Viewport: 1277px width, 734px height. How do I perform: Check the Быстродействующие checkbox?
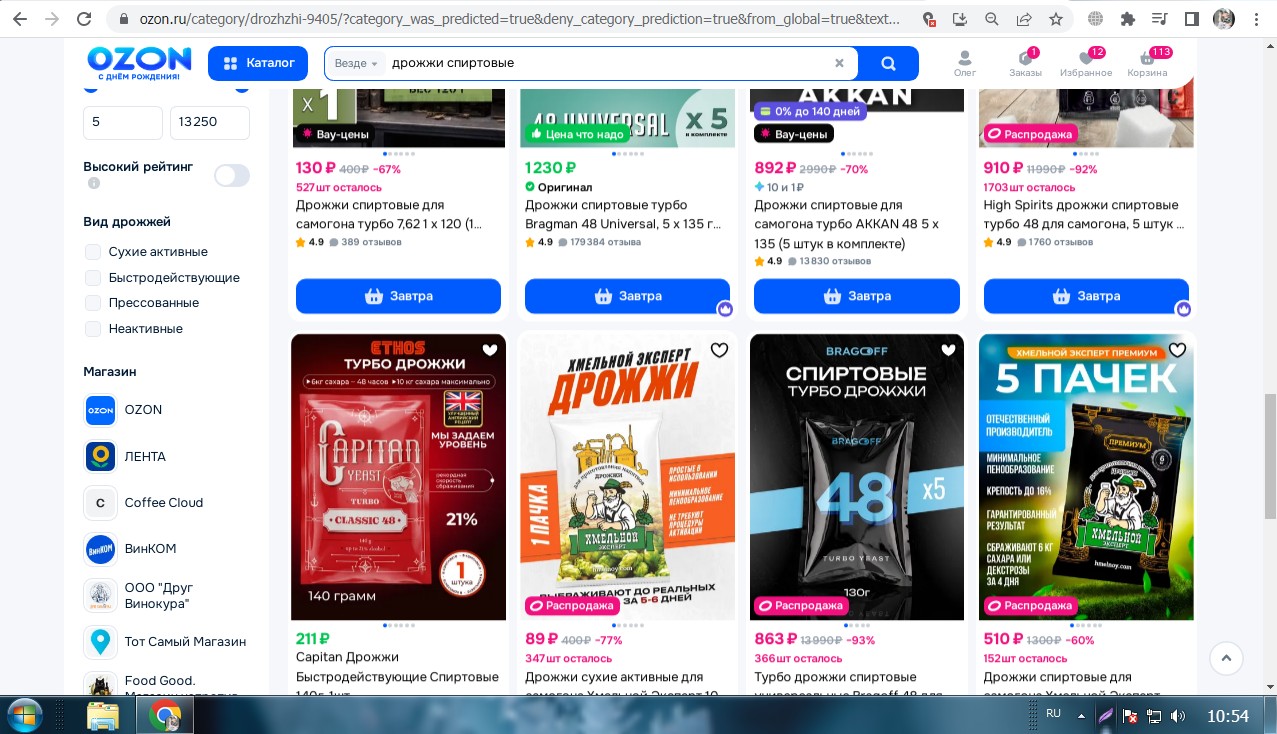(x=93, y=278)
